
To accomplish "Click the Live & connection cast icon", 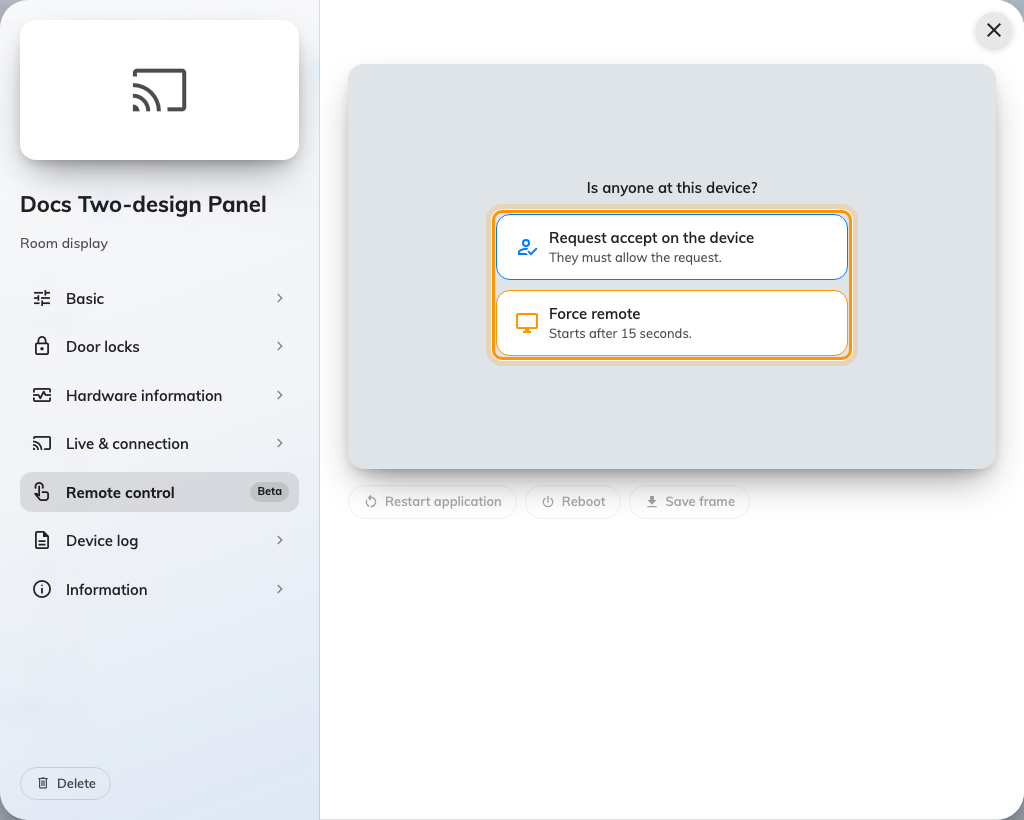I will (x=42, y=443).
